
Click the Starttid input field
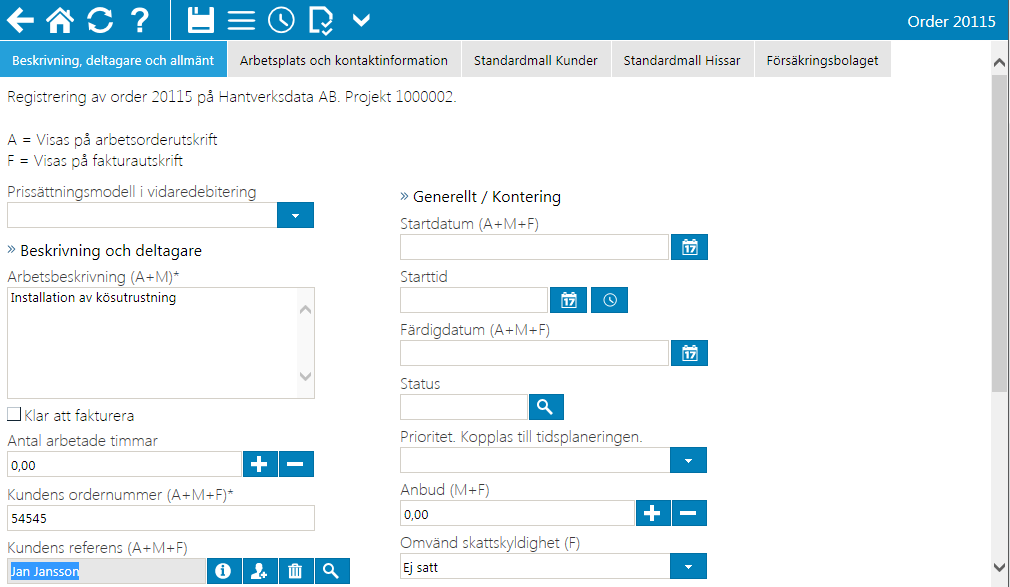[x=473, y=300]
